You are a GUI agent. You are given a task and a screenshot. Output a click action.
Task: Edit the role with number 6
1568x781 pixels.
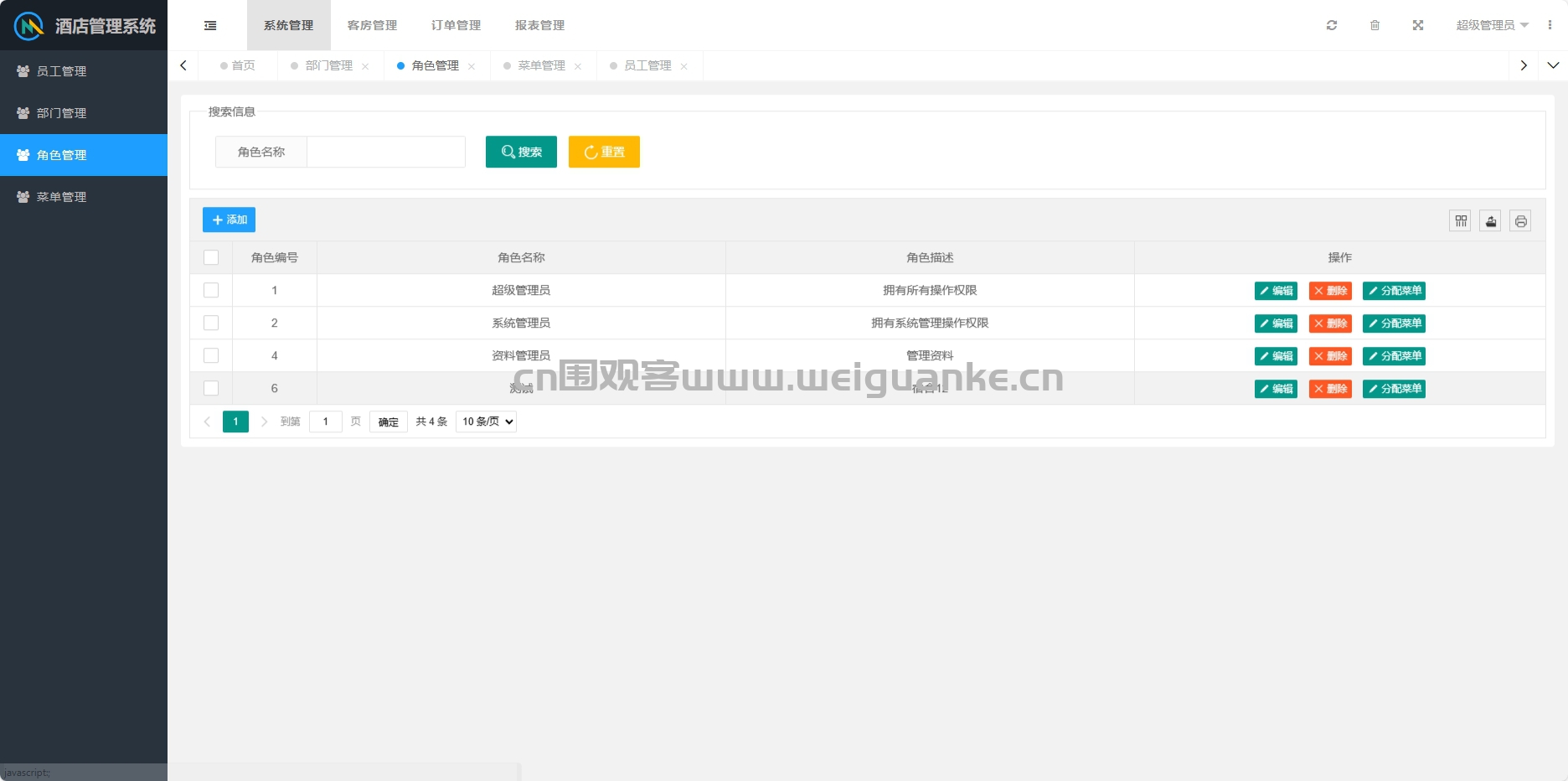(x=1276, y=389)
